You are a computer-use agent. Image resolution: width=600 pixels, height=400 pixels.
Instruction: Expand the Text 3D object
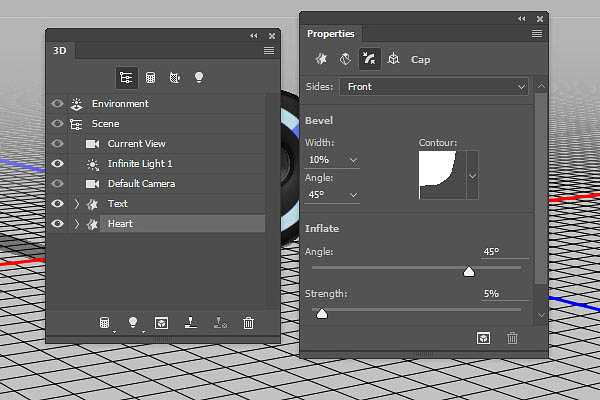click(76, 204)
